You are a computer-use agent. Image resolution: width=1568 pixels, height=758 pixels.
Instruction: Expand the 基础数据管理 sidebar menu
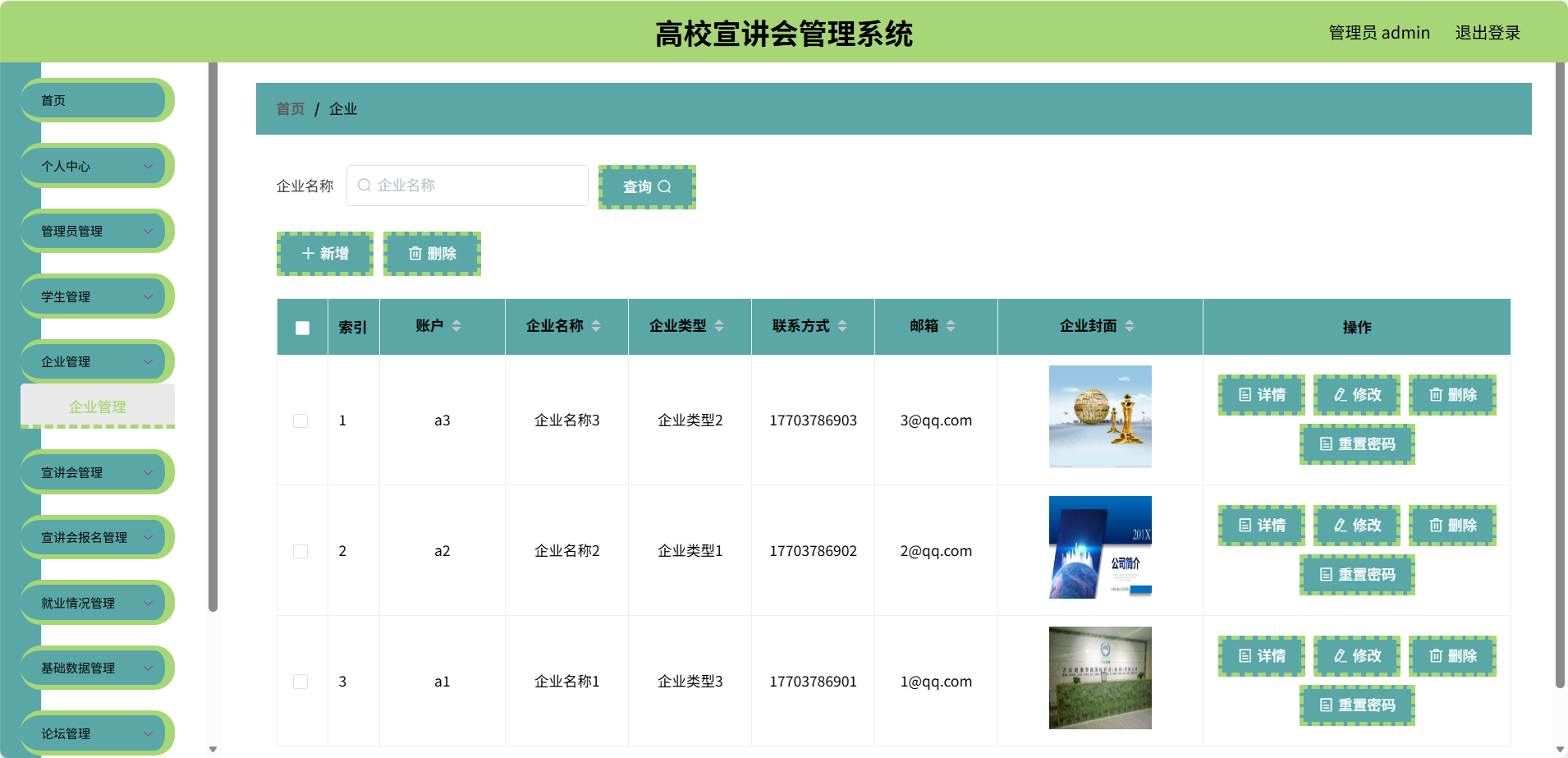click(x=97, y=668)
